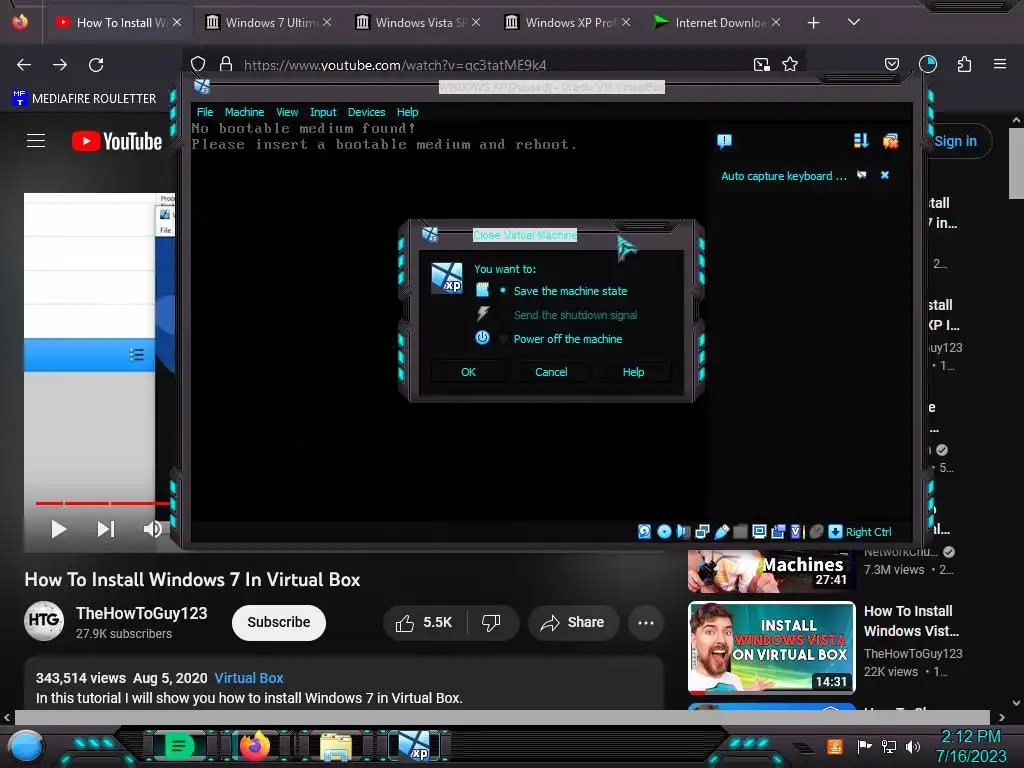Click the Share button
Viewport: 1024px width, 768px height.
[572, 622]
